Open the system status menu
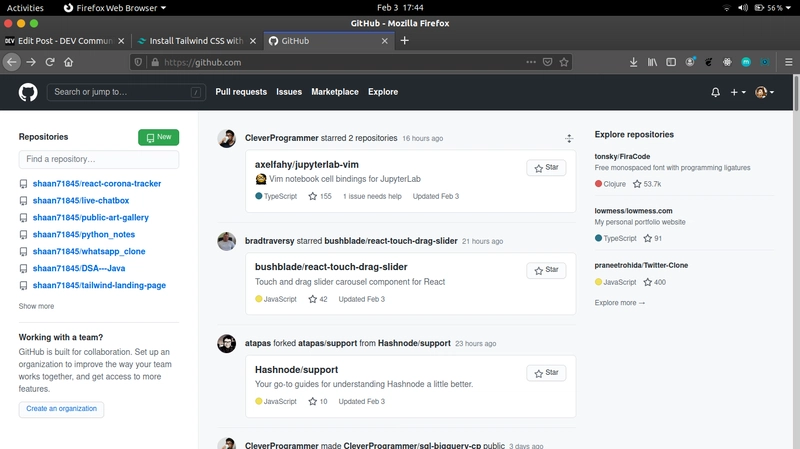This screenshot has width=800, height=449. point(759,8)
